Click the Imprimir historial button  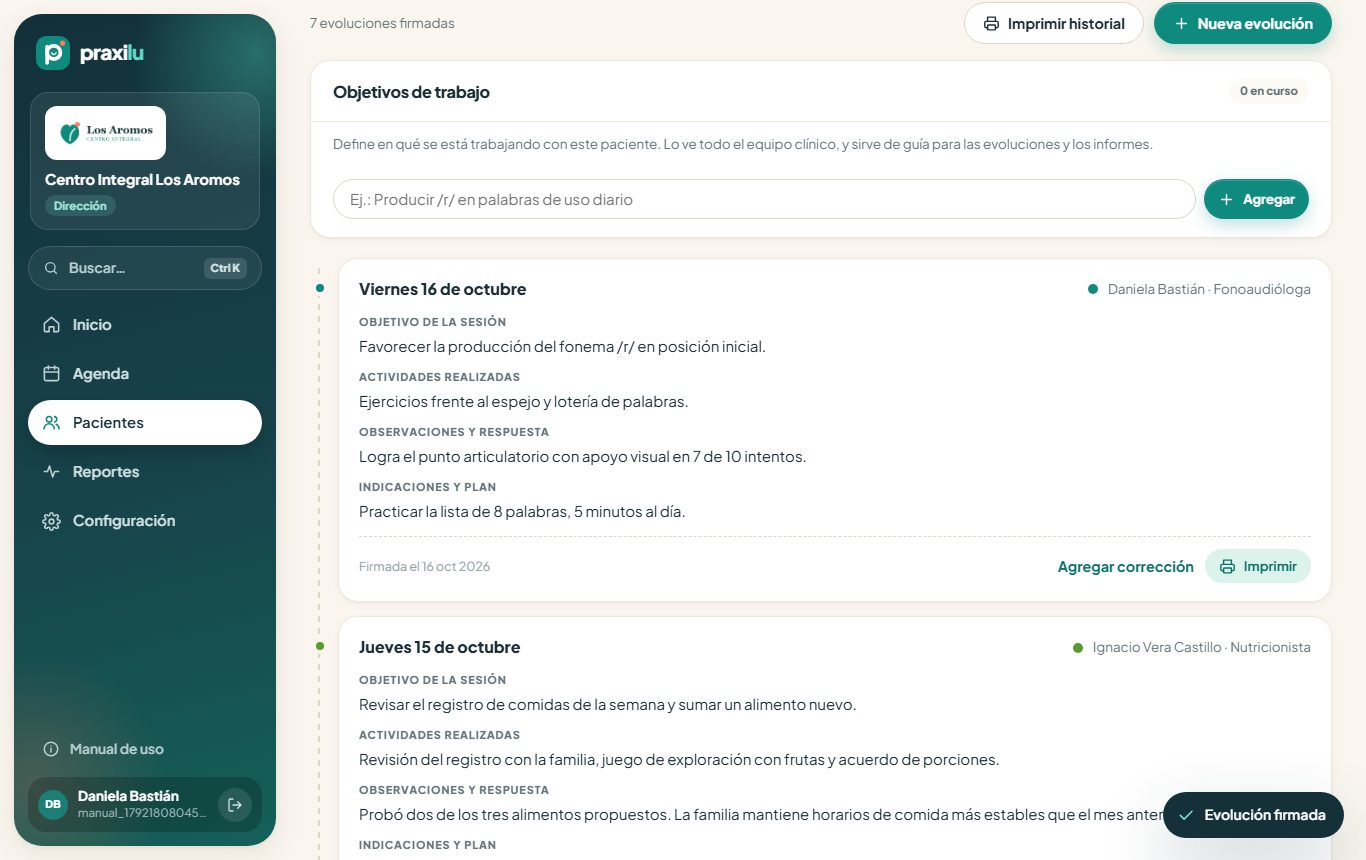(1053, 24)
